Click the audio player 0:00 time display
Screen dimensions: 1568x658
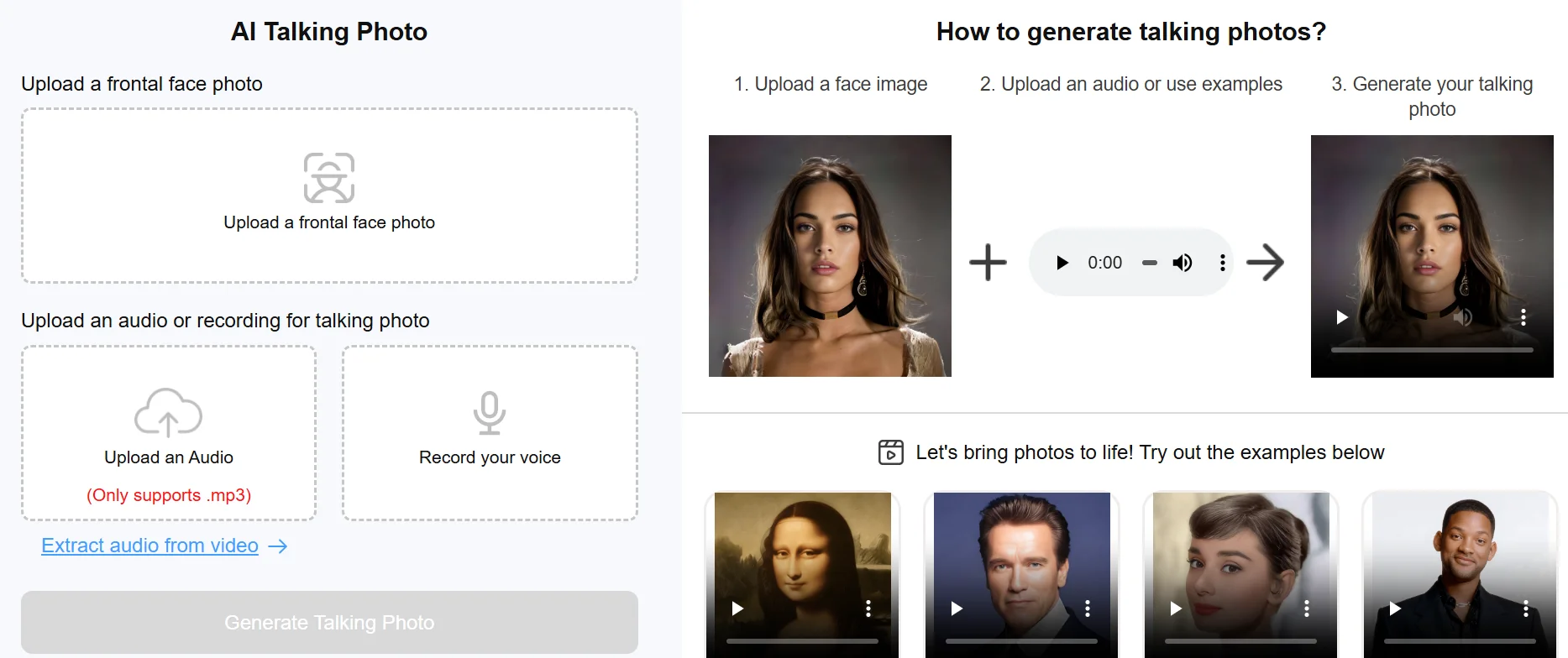(1104, 263)
